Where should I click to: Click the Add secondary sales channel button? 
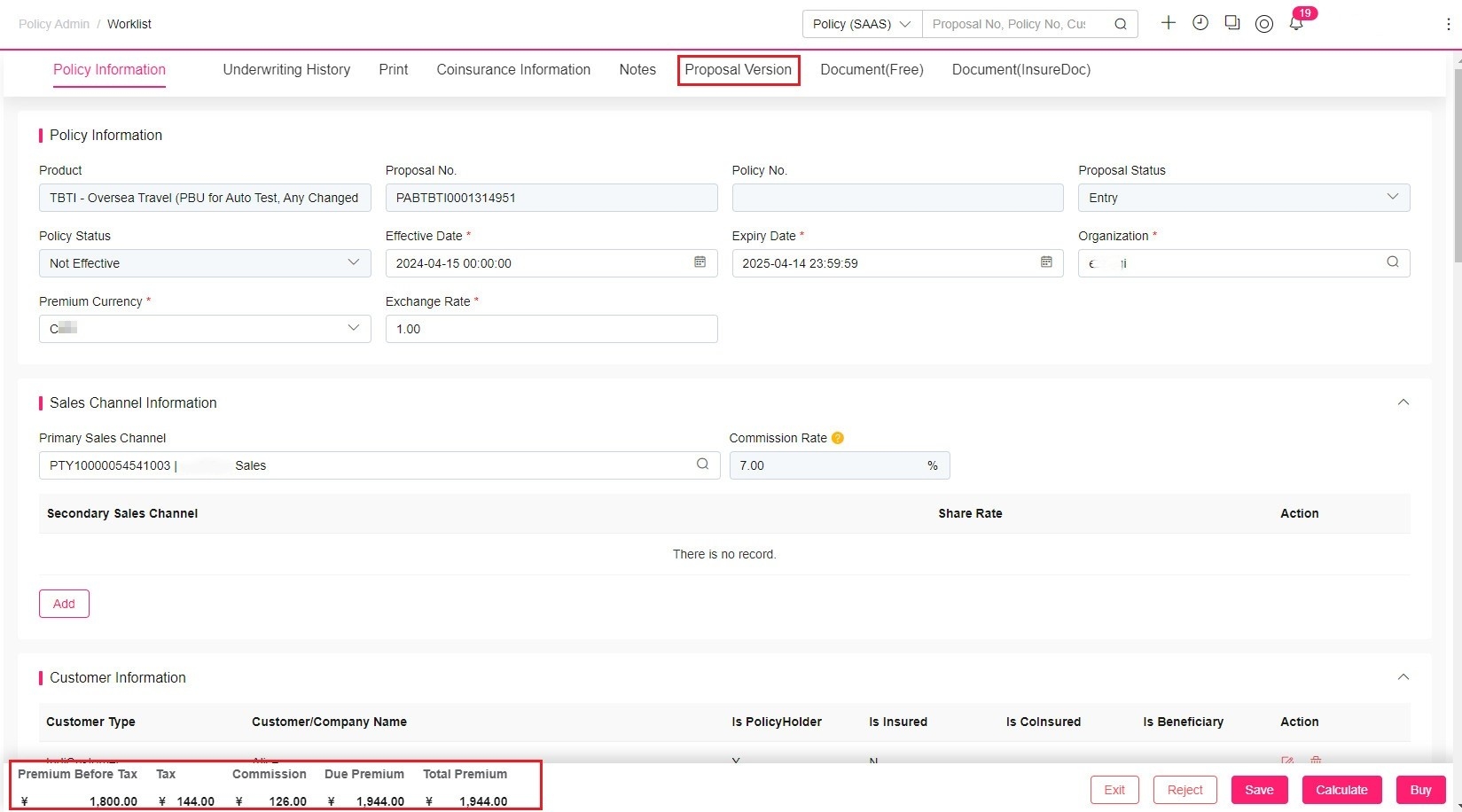coord(64,604)
